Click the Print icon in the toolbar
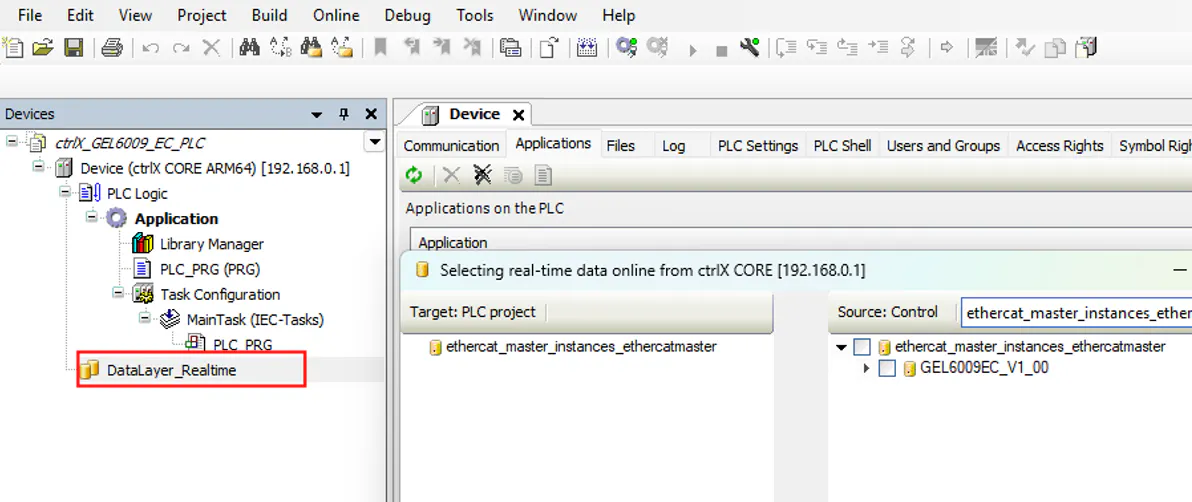Viewport: 1192px width, 502px height. (111, 47)
